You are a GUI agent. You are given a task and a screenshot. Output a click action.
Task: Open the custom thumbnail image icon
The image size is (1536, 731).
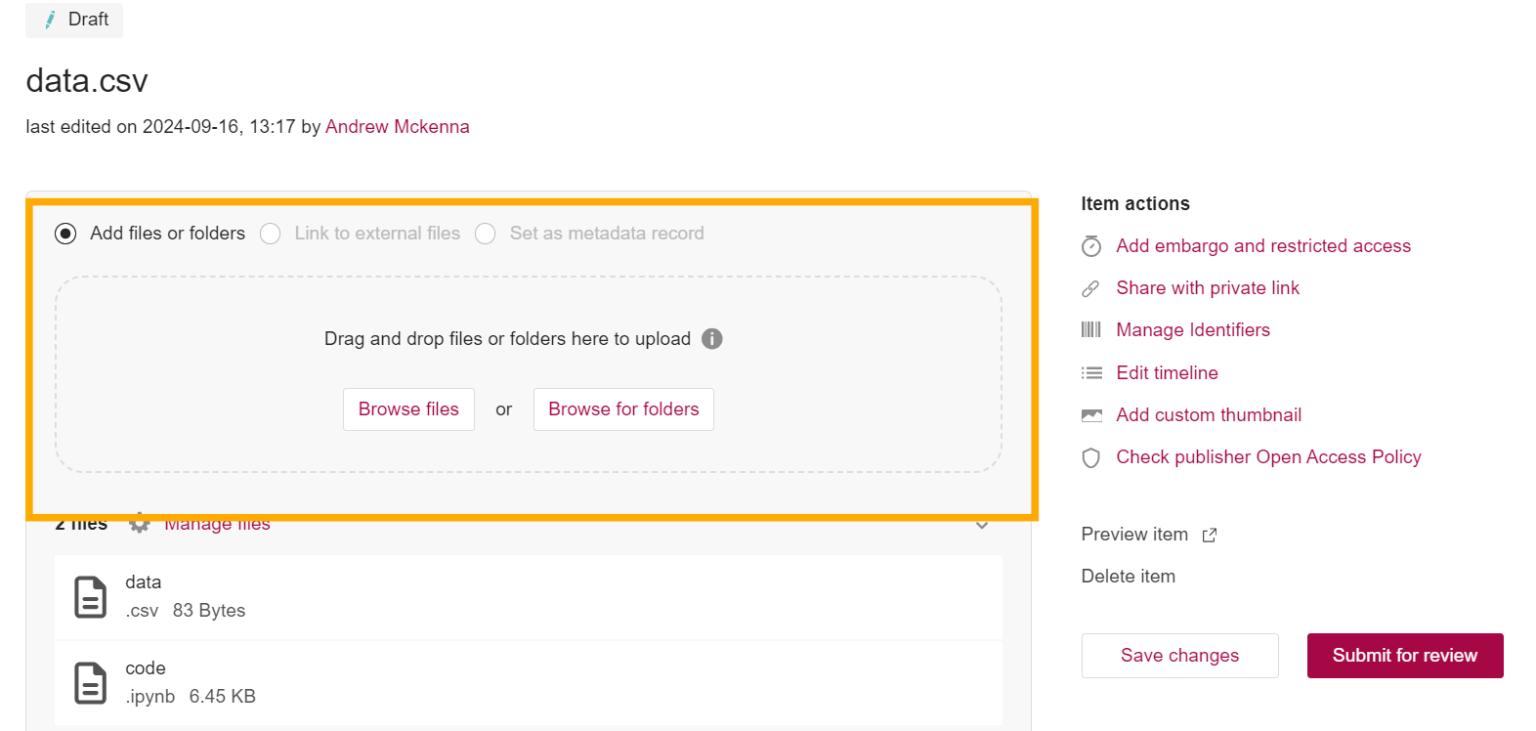tap(1091, 414)
